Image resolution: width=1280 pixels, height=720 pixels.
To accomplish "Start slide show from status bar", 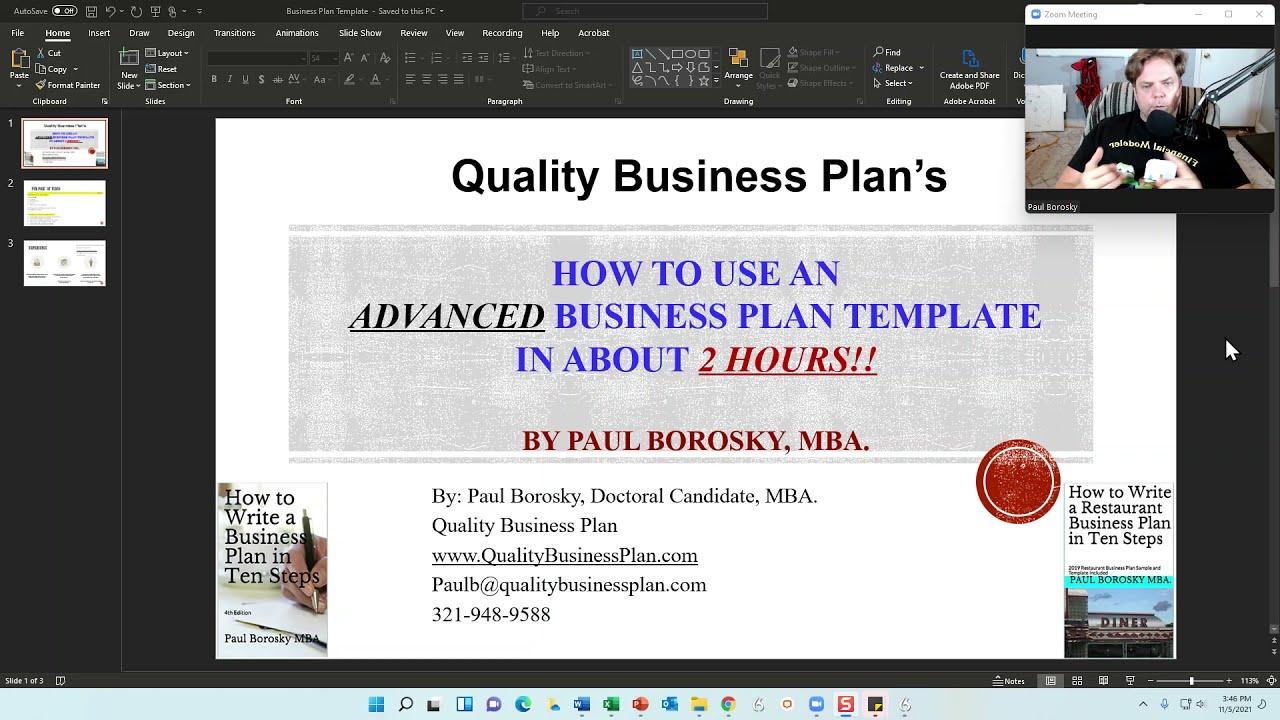I will pos(1130,681).
